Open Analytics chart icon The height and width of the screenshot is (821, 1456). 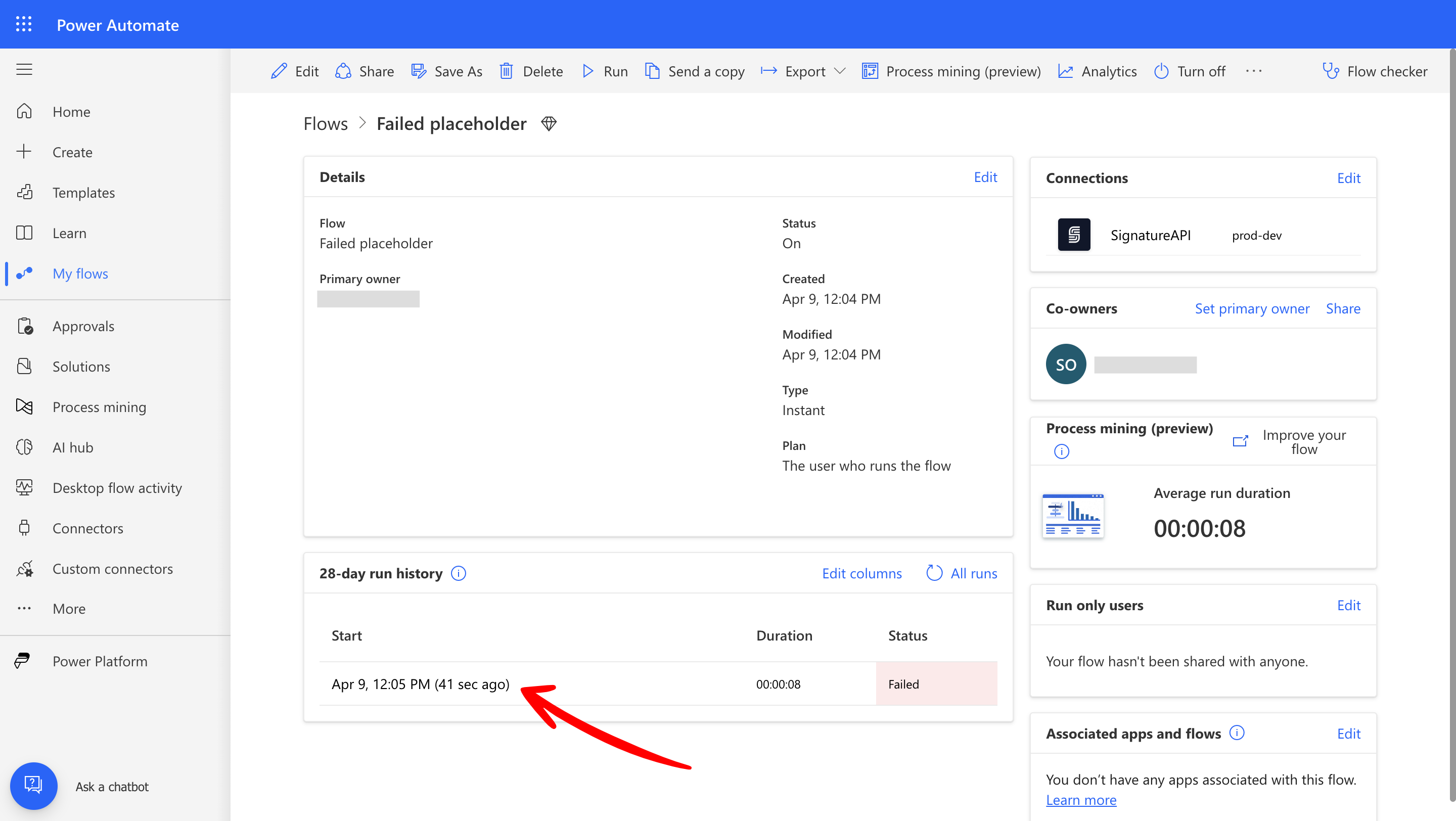pyautogui.click(x=1065, y=71)
